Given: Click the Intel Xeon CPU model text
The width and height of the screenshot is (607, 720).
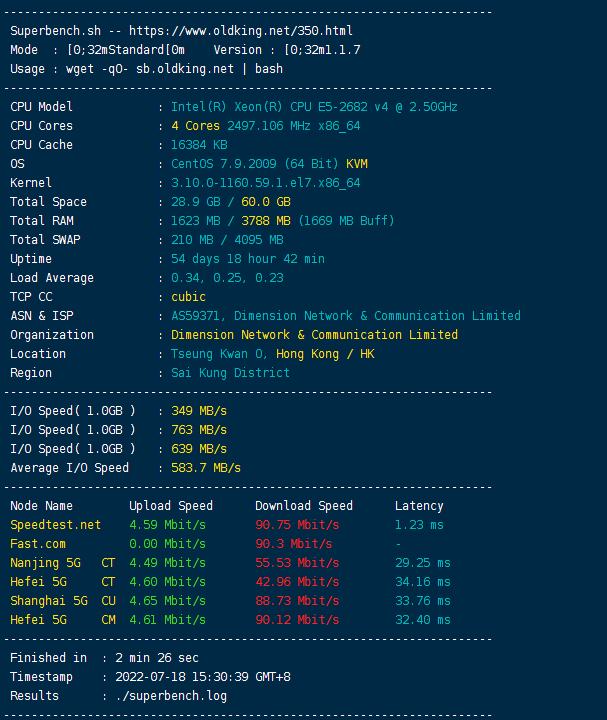Looking at the screenshot, I should [314, 107].
